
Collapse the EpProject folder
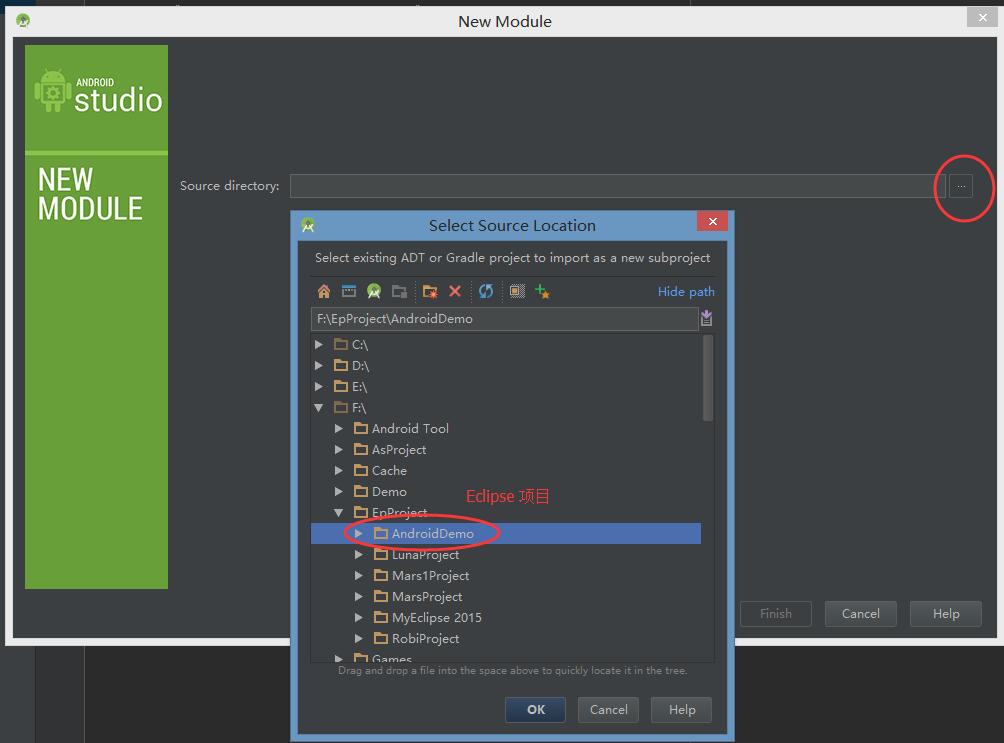point(339,512)
